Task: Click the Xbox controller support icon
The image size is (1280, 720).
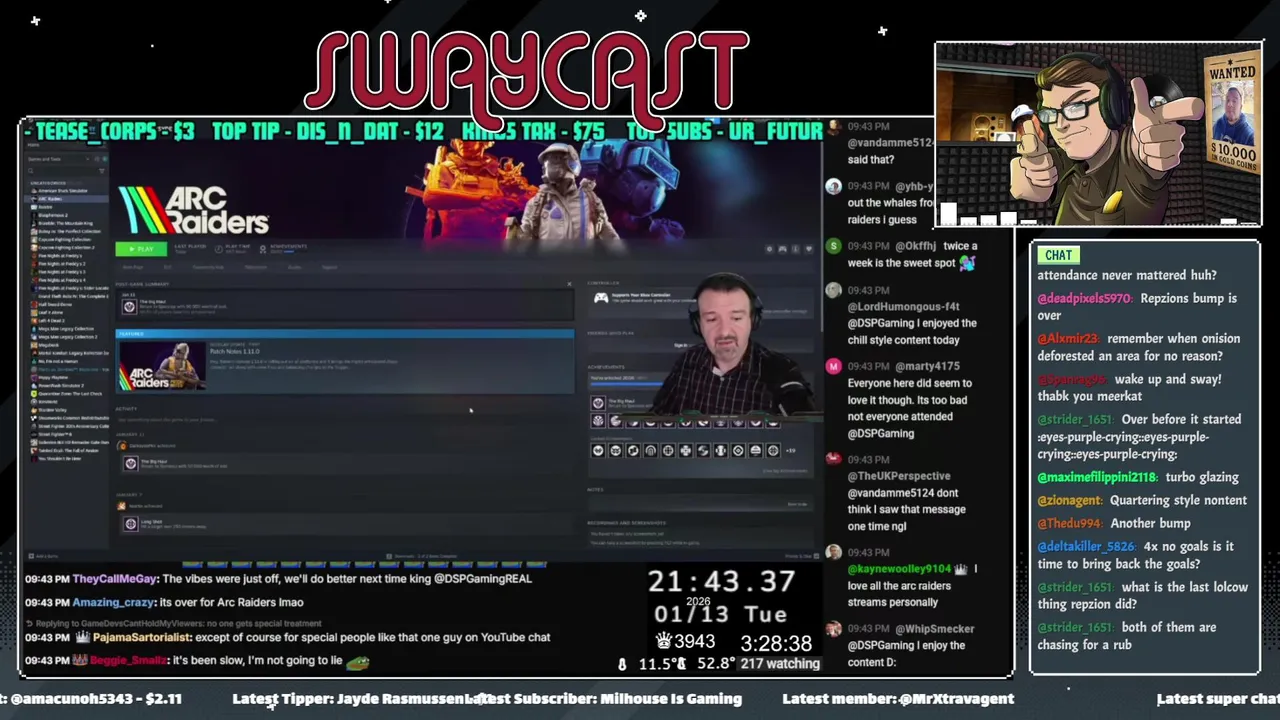Action: 601,298
